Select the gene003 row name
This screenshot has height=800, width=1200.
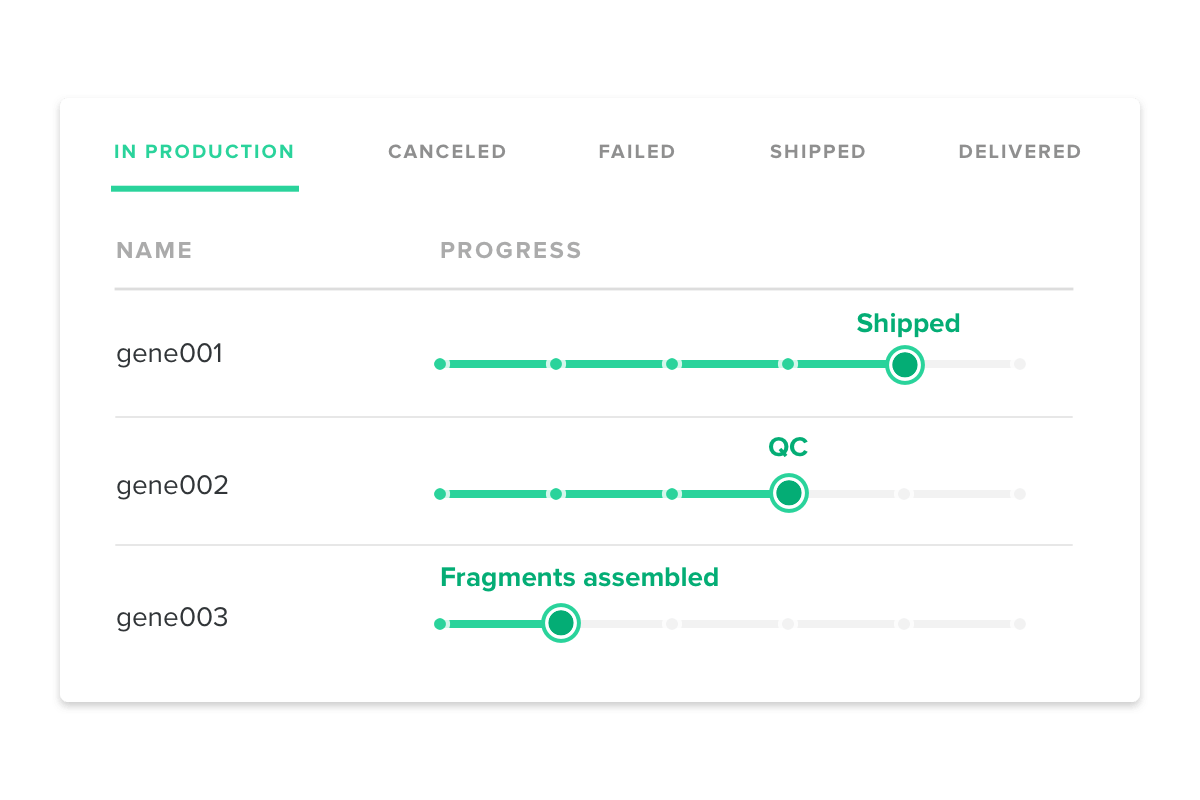point(172,618)
